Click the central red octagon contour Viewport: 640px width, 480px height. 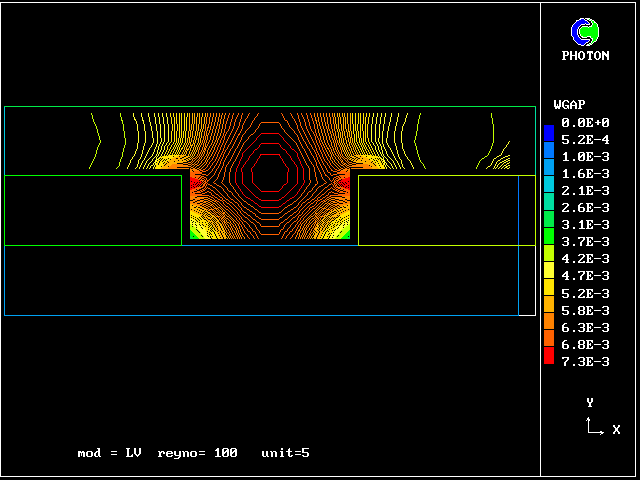click(x=270, y=173)
